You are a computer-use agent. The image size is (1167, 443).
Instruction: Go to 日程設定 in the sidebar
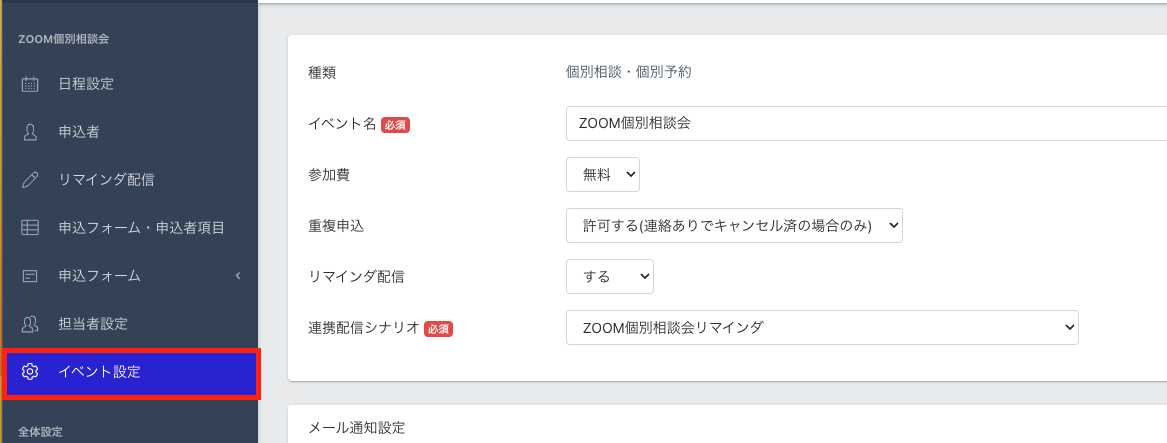pyautogui.click(x=86, y=84)
